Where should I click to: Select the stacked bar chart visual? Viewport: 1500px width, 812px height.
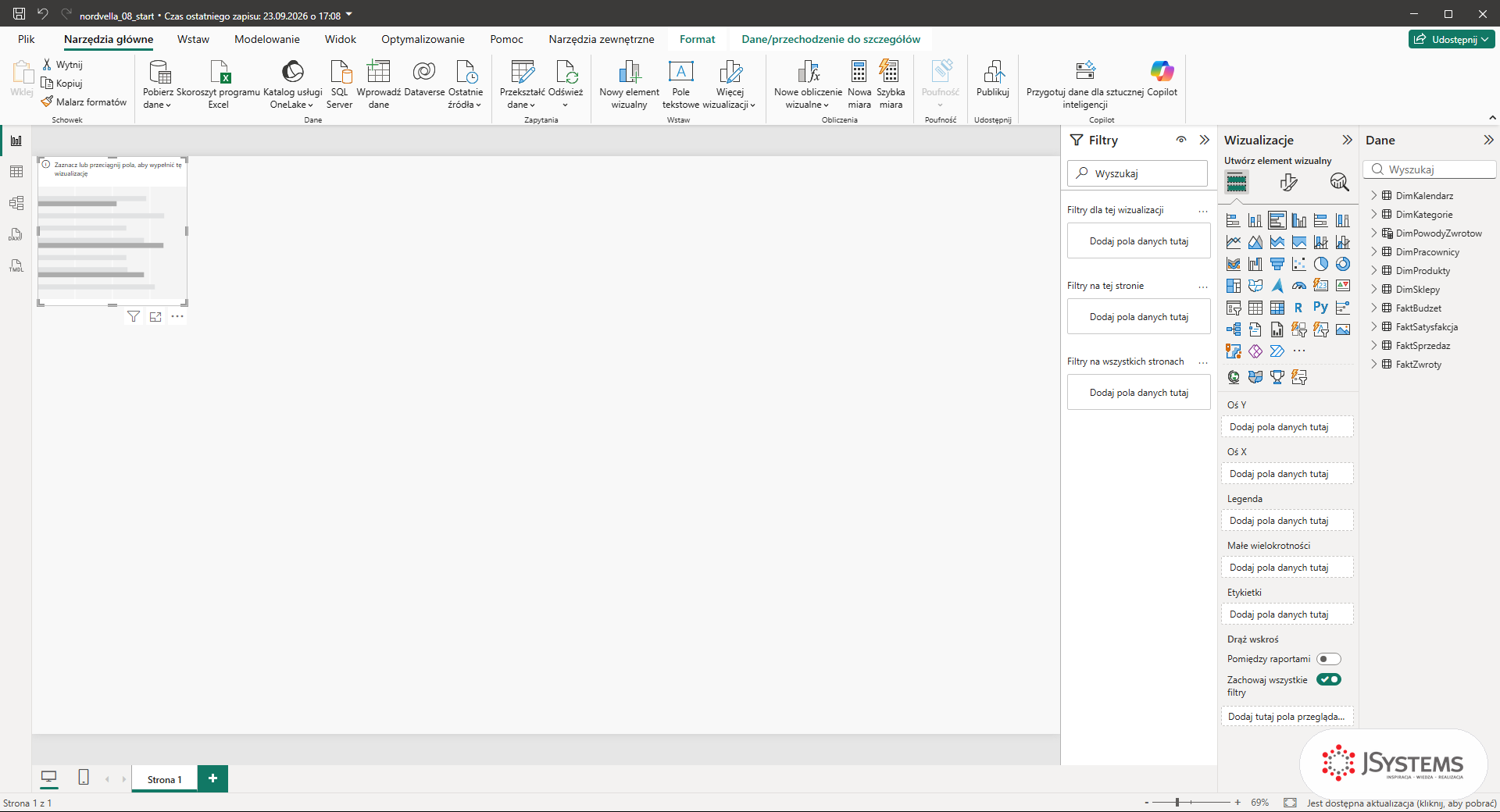click(x=1234, y=220)
